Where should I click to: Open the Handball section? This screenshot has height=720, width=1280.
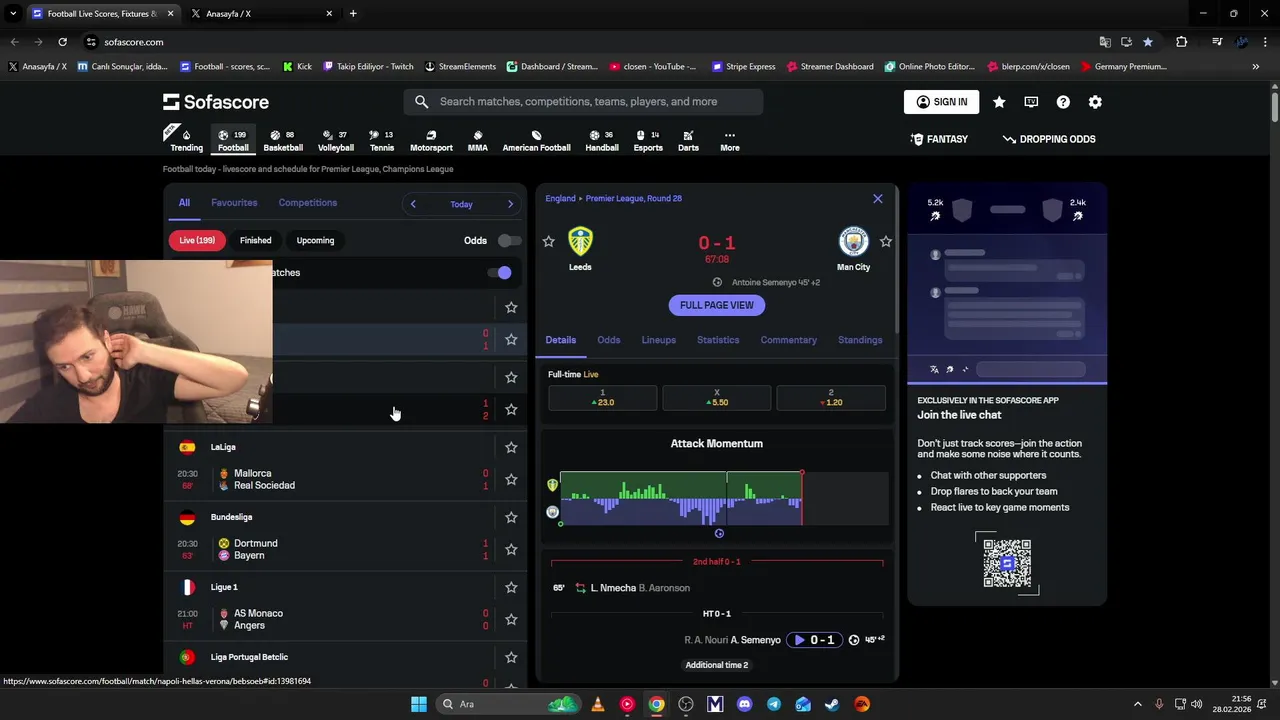(x=602, y=140)
